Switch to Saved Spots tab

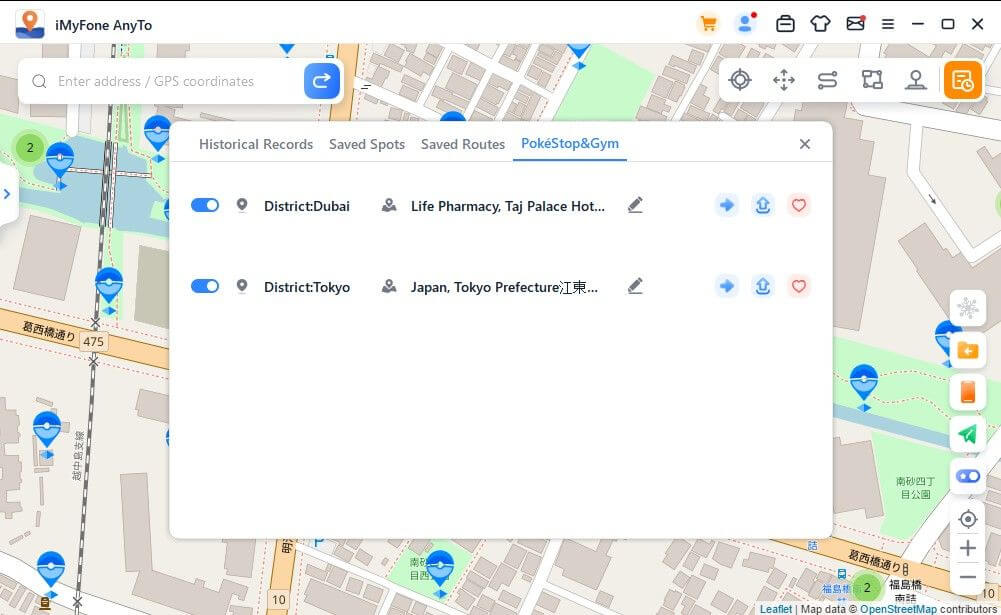click(367, 144)
